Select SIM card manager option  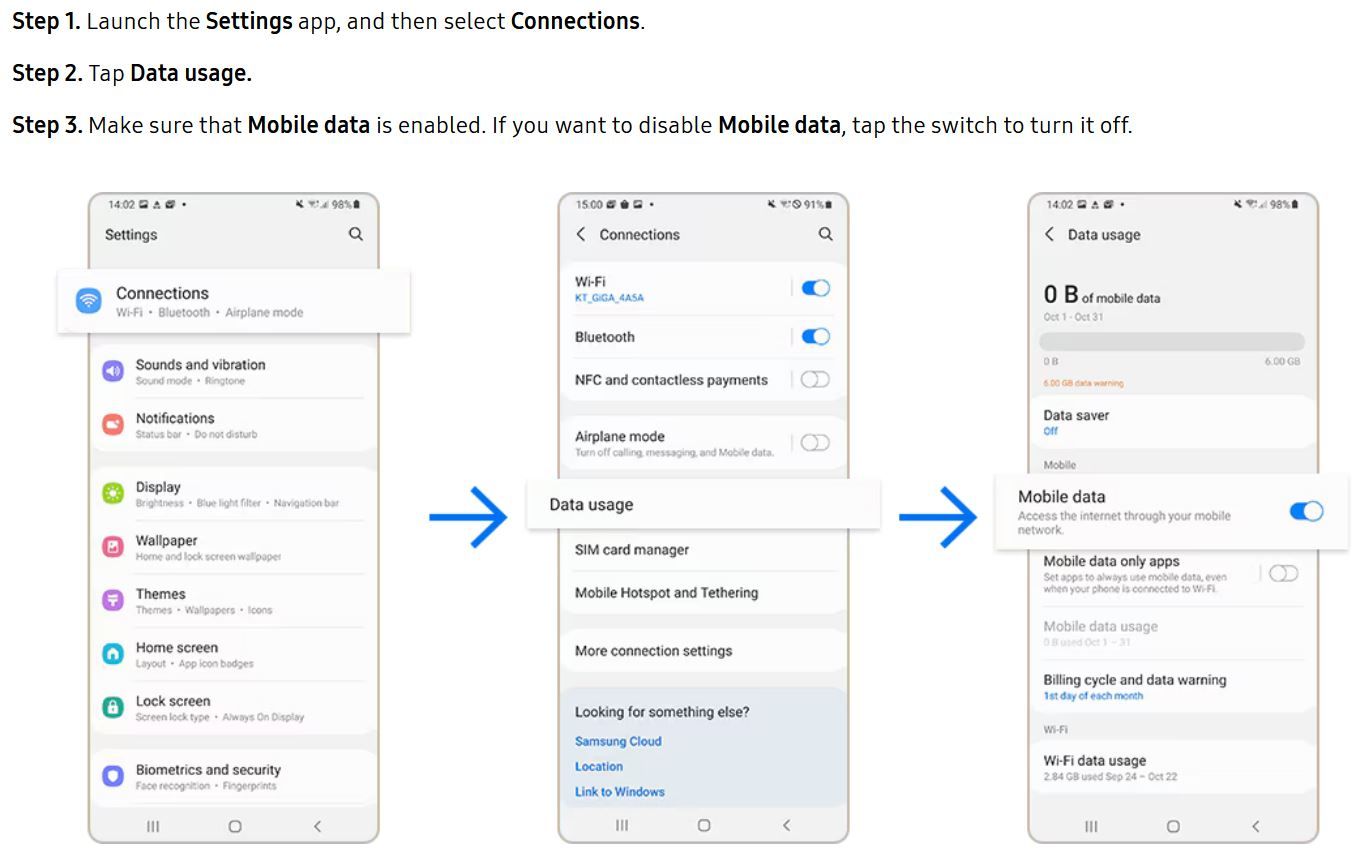tap(632, 550)
